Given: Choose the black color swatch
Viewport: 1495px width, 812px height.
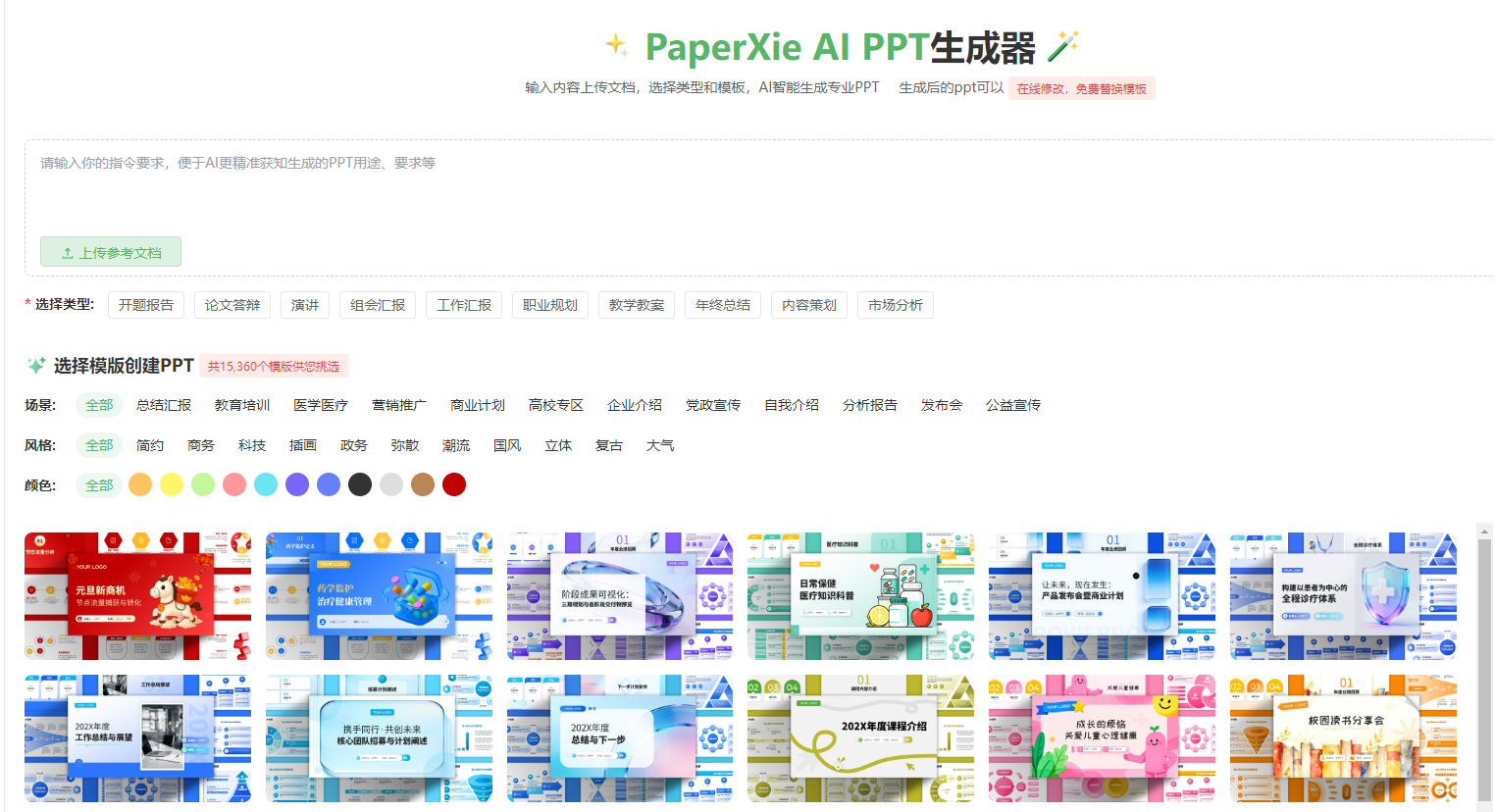Looking at the screenshot, I should tap(360, 484).
